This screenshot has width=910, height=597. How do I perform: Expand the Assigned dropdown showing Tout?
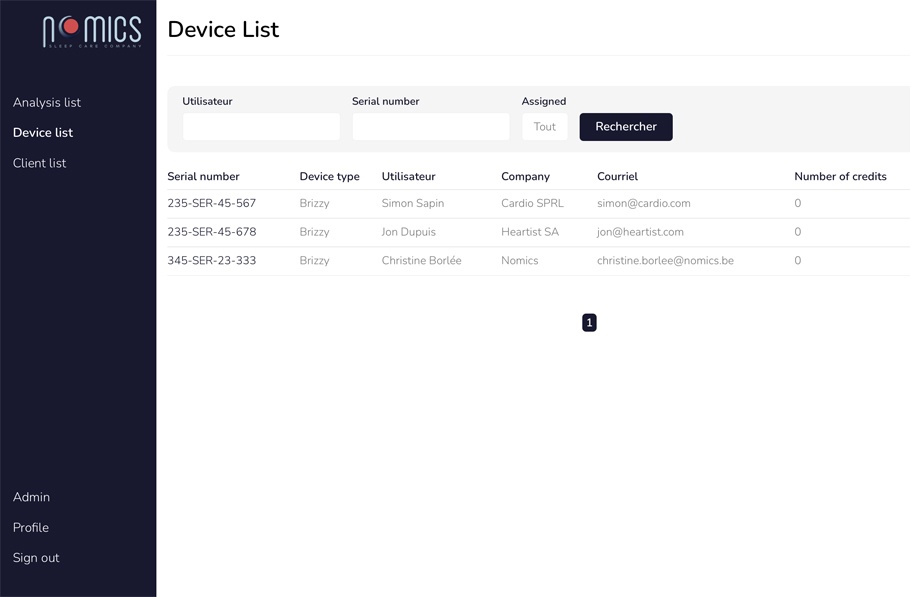pos(545,127)
